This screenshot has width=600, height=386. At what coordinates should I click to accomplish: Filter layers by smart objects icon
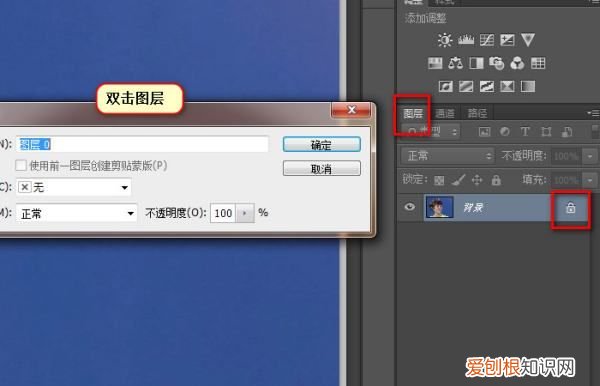coord(567,132)
